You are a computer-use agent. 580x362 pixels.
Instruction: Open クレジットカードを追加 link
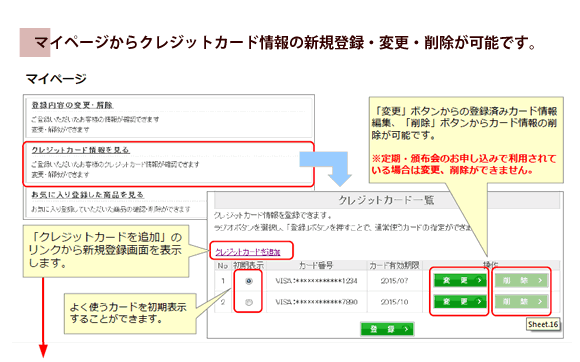point(247,252)
